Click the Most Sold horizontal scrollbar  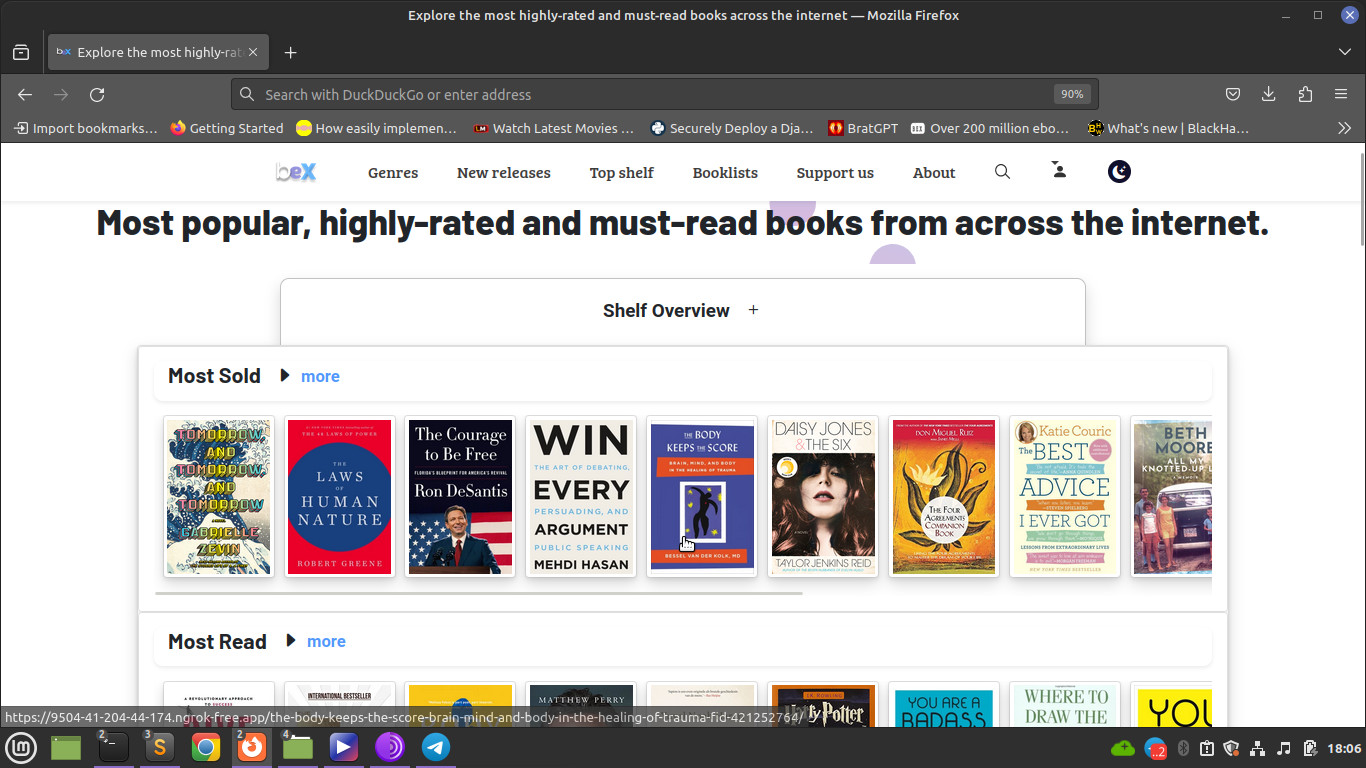(478, 593)
